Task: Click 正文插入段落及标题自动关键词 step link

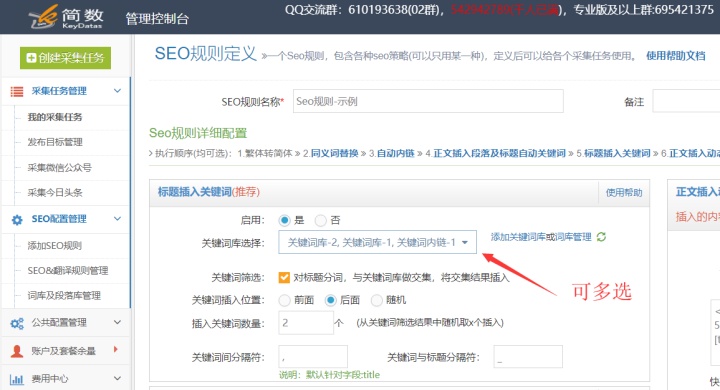Action: (500, 153)
